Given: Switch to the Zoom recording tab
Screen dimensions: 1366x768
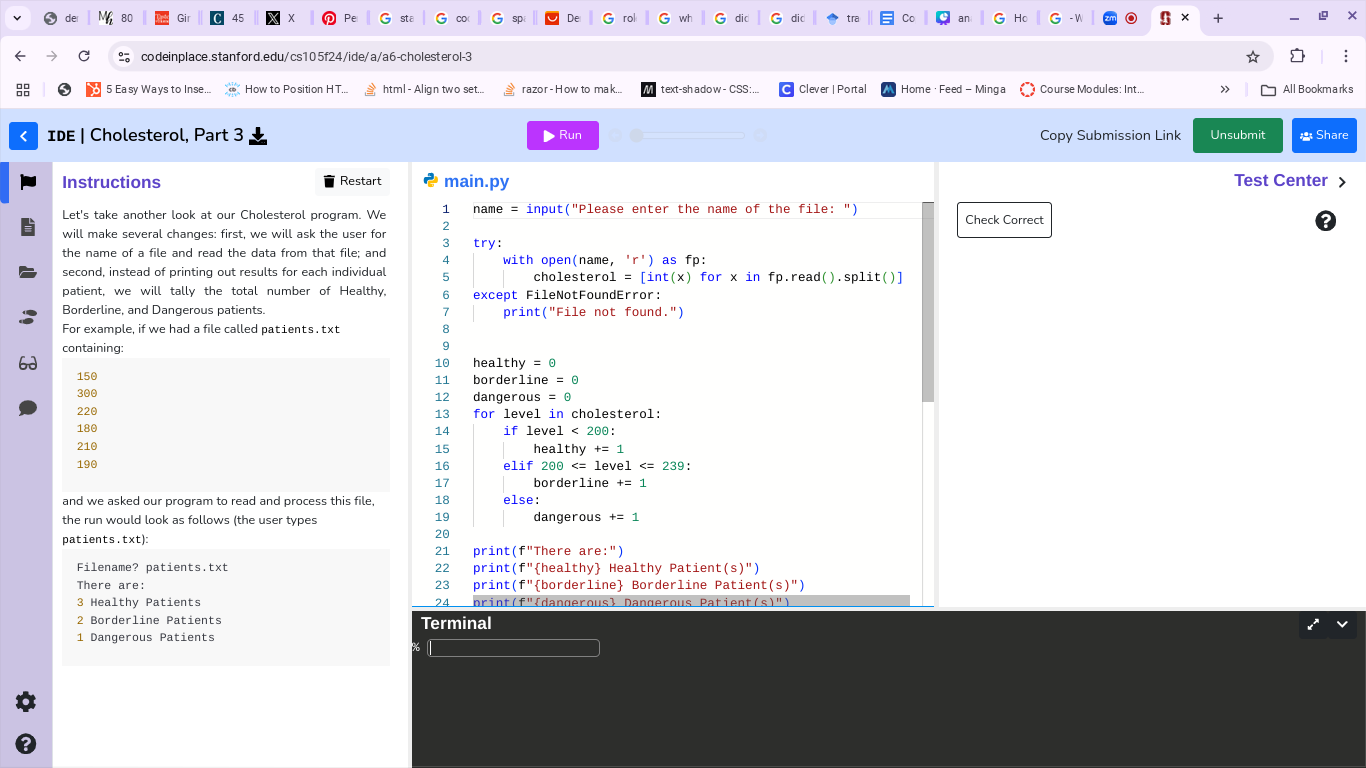Looking at the screenshot, I should (1120, 18).
